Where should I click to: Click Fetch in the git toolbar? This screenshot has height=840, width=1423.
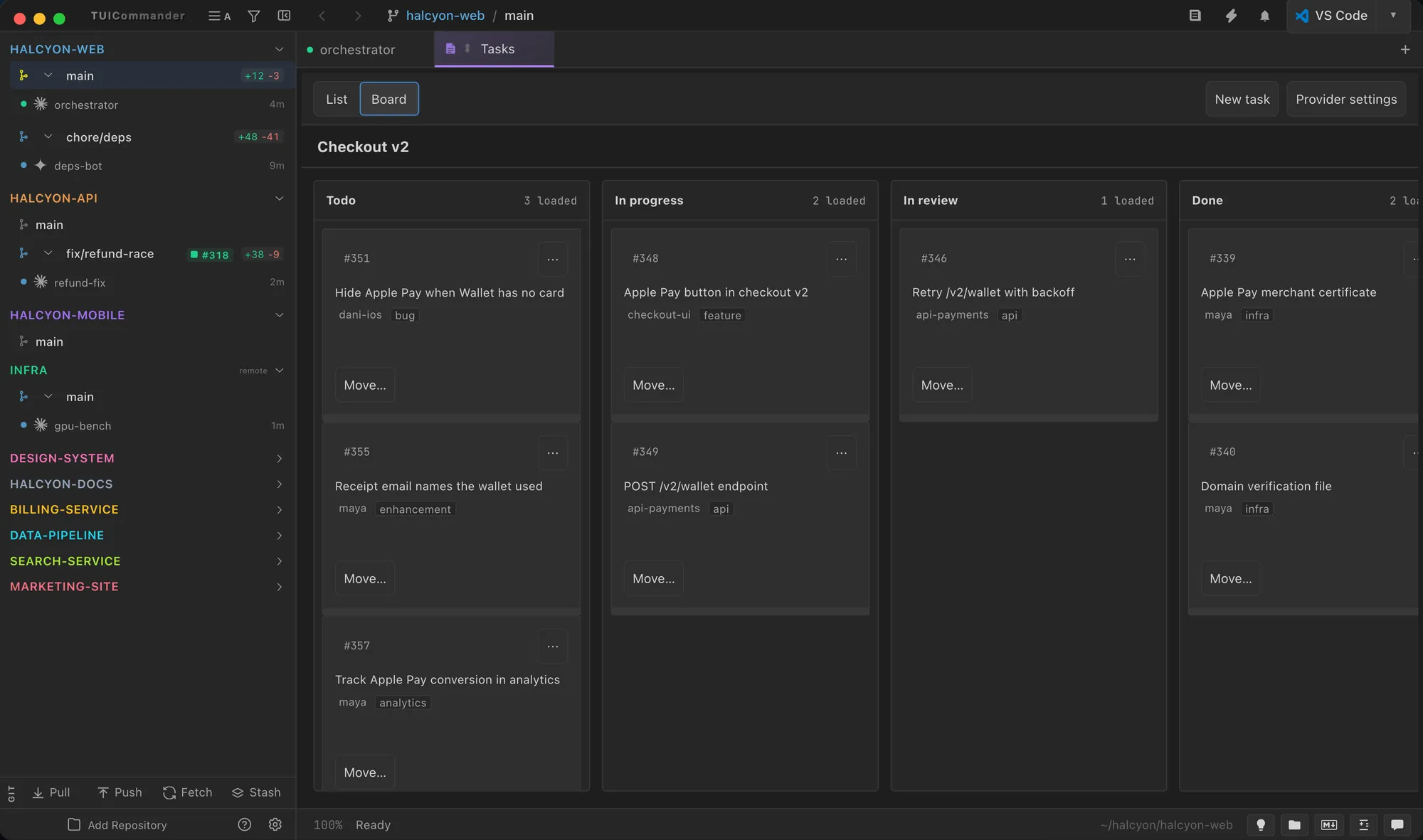pos(188,792)
